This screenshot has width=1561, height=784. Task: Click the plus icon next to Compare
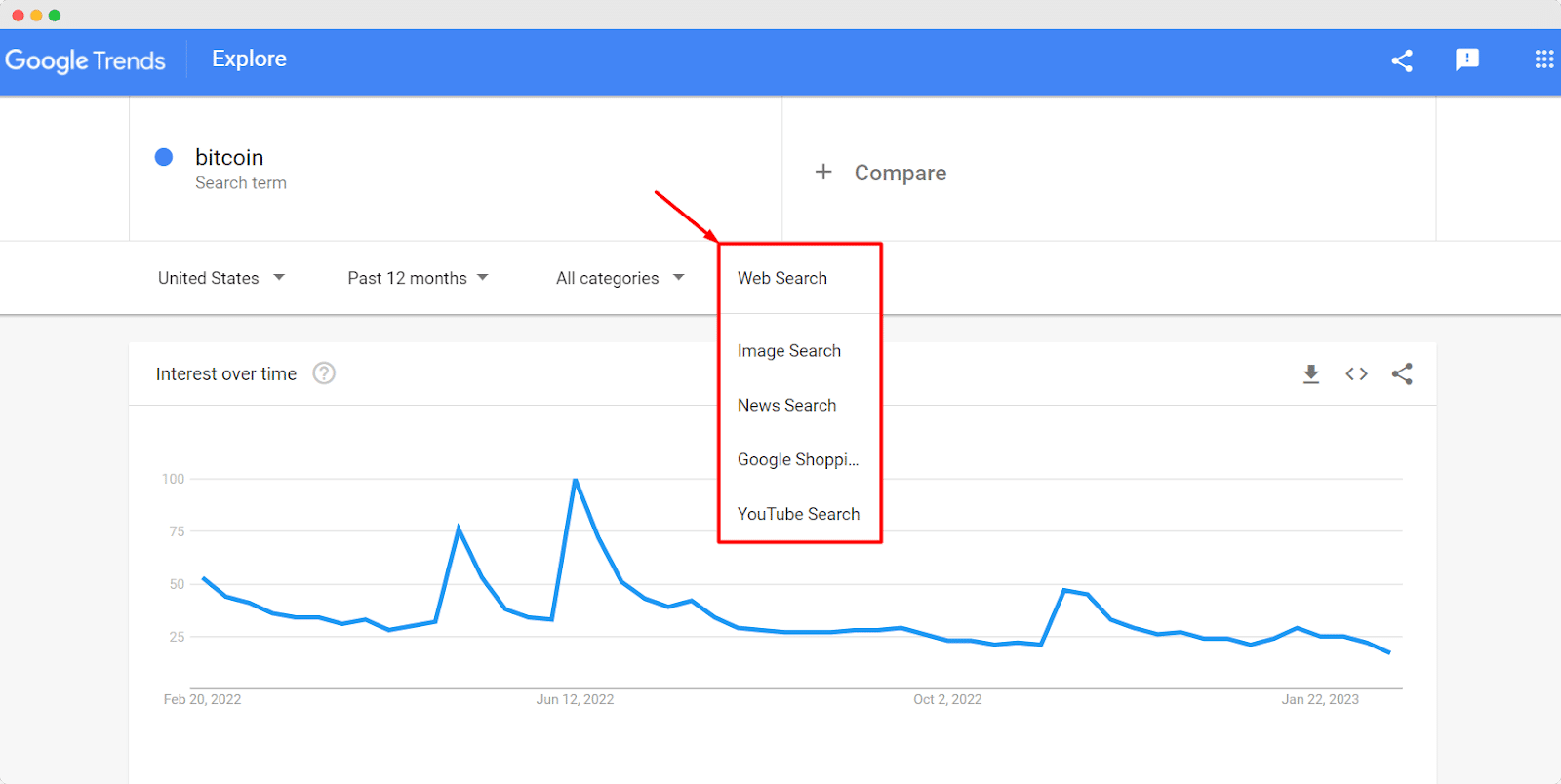823,172
